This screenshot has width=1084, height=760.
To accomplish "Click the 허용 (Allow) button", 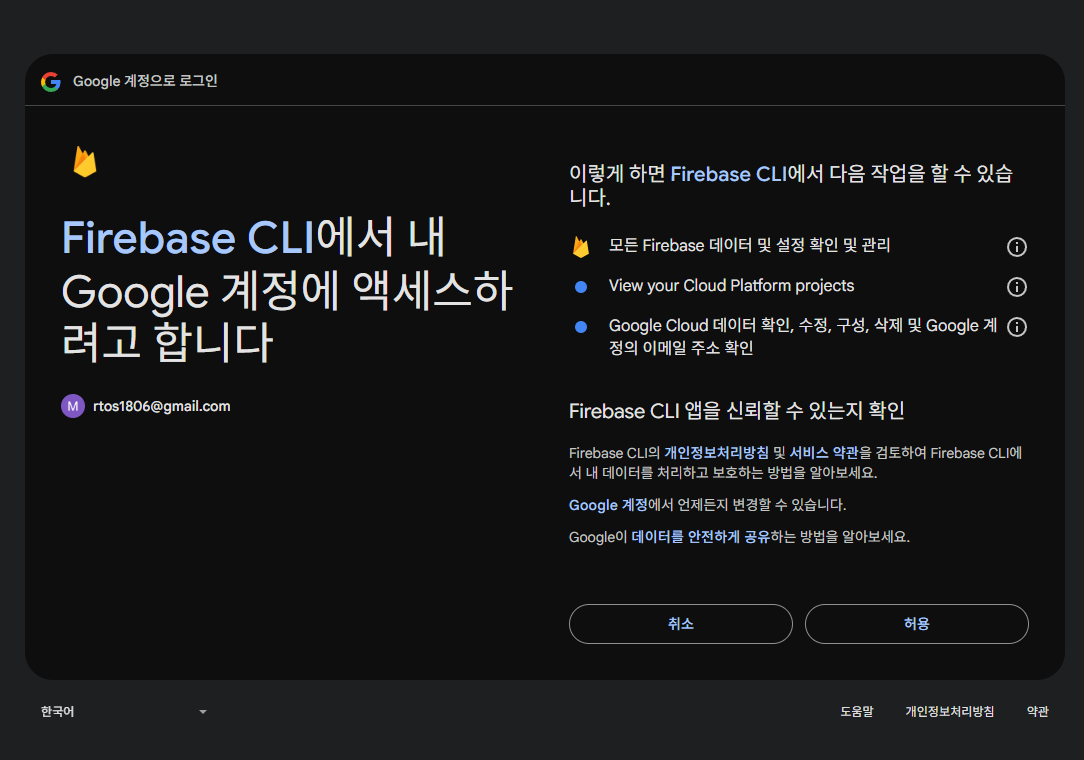I will coord(917,624).
